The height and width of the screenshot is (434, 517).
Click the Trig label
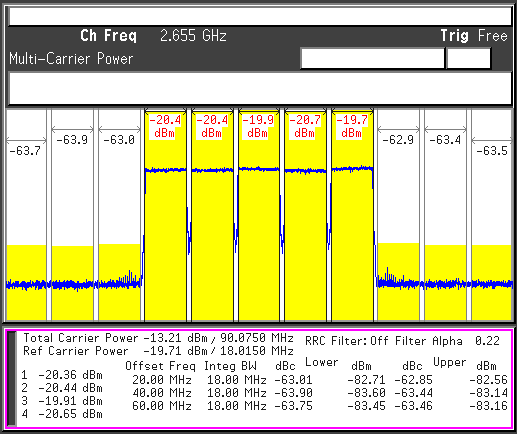[x=455, y=36]
